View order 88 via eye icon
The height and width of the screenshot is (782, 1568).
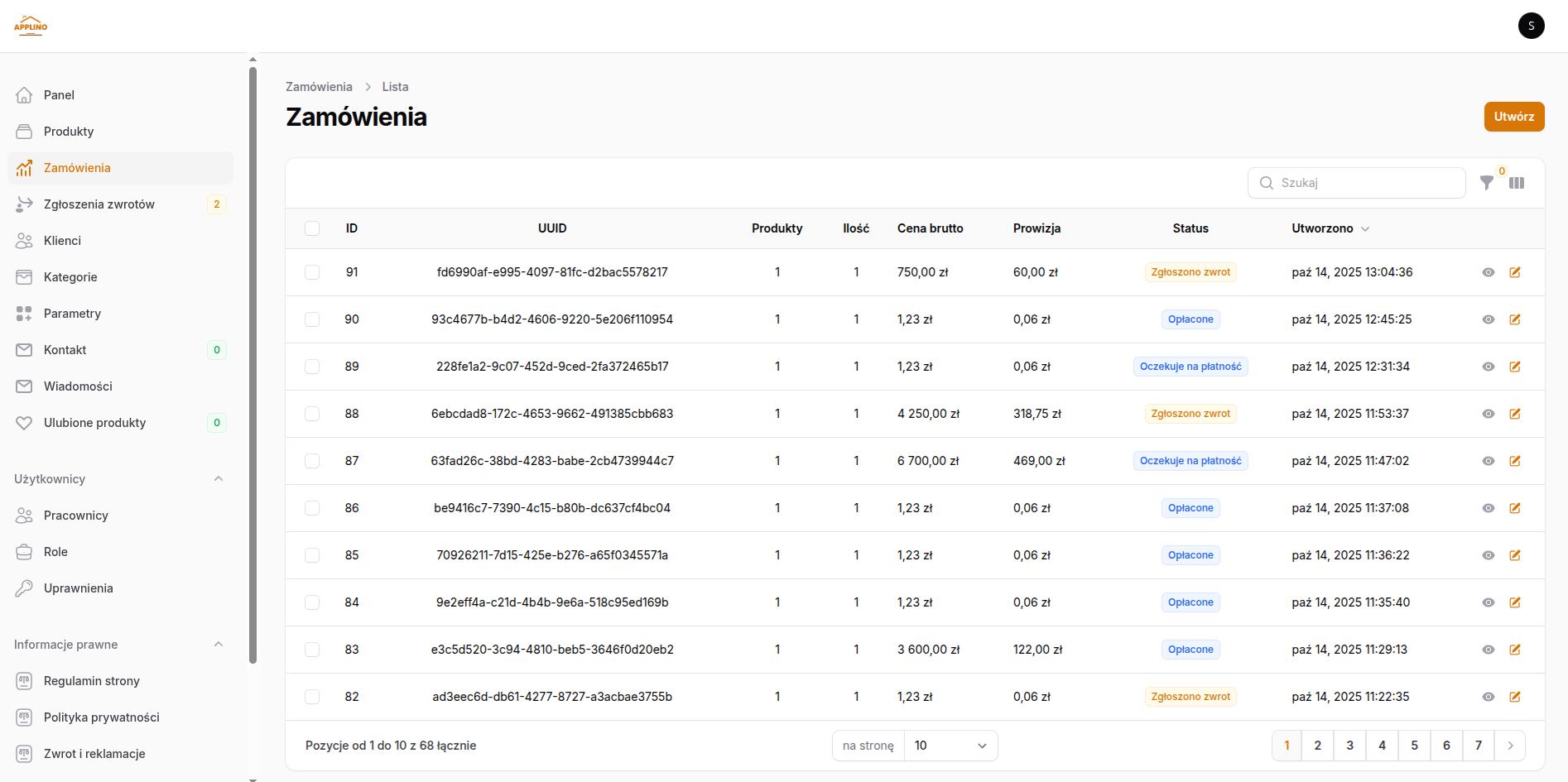(1488, 414)
